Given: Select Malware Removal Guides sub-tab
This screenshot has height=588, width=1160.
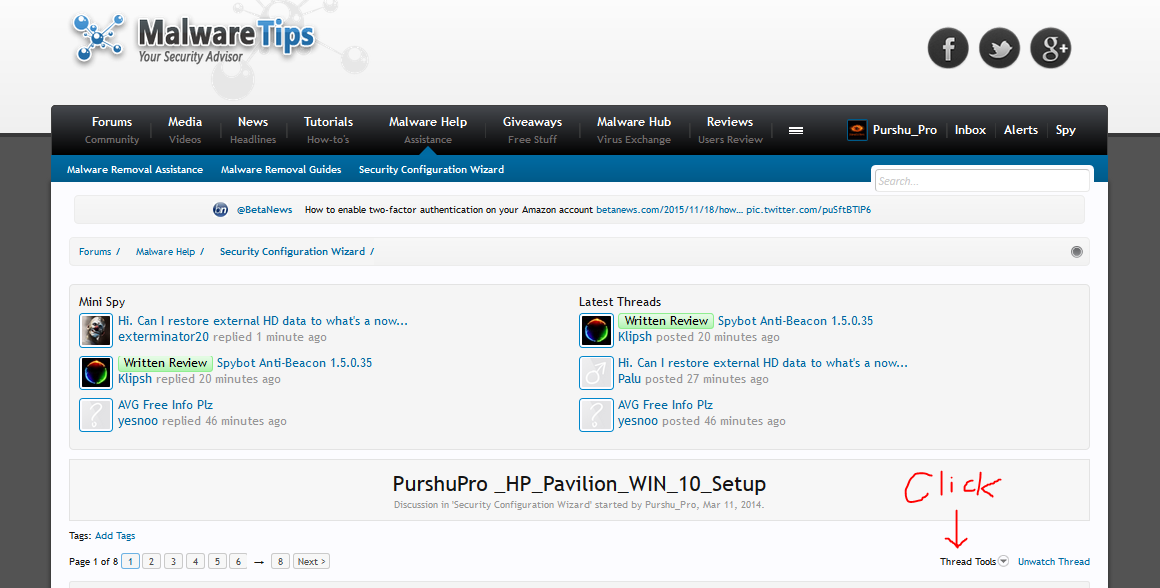Looking at the screenshot, I should coord(281,169).
